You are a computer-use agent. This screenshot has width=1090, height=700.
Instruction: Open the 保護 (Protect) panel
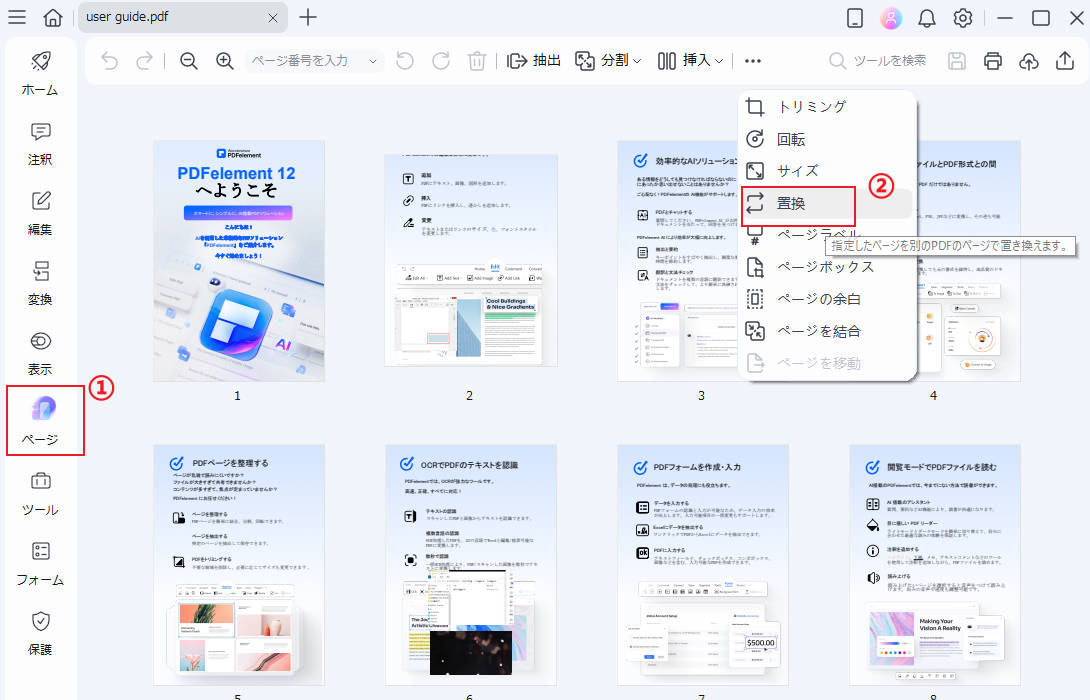pyautogui.click(x=40, y=633)
